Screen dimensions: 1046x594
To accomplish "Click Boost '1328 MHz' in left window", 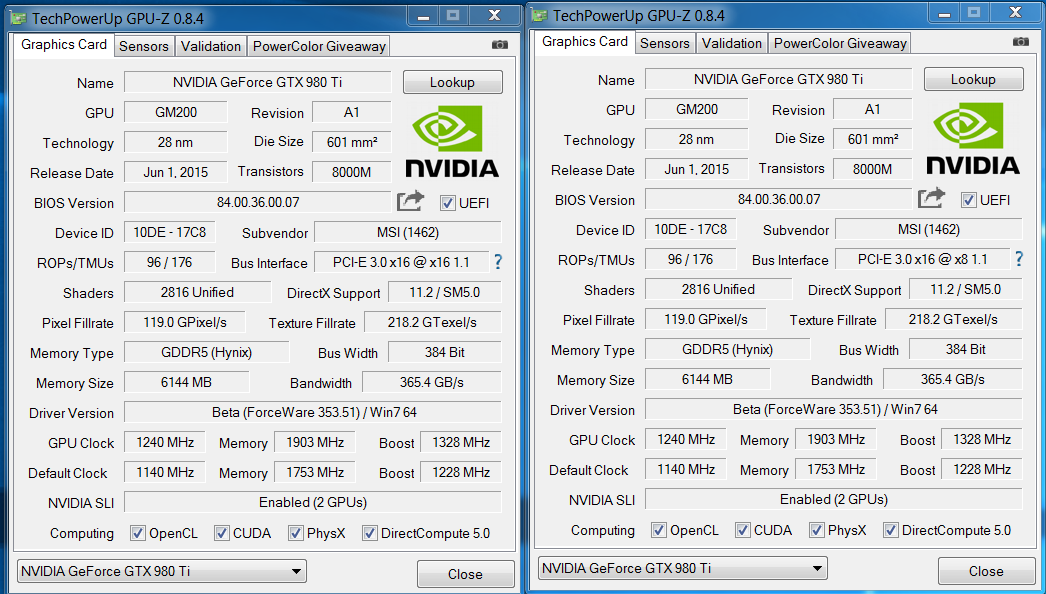I will coord(461,442).
